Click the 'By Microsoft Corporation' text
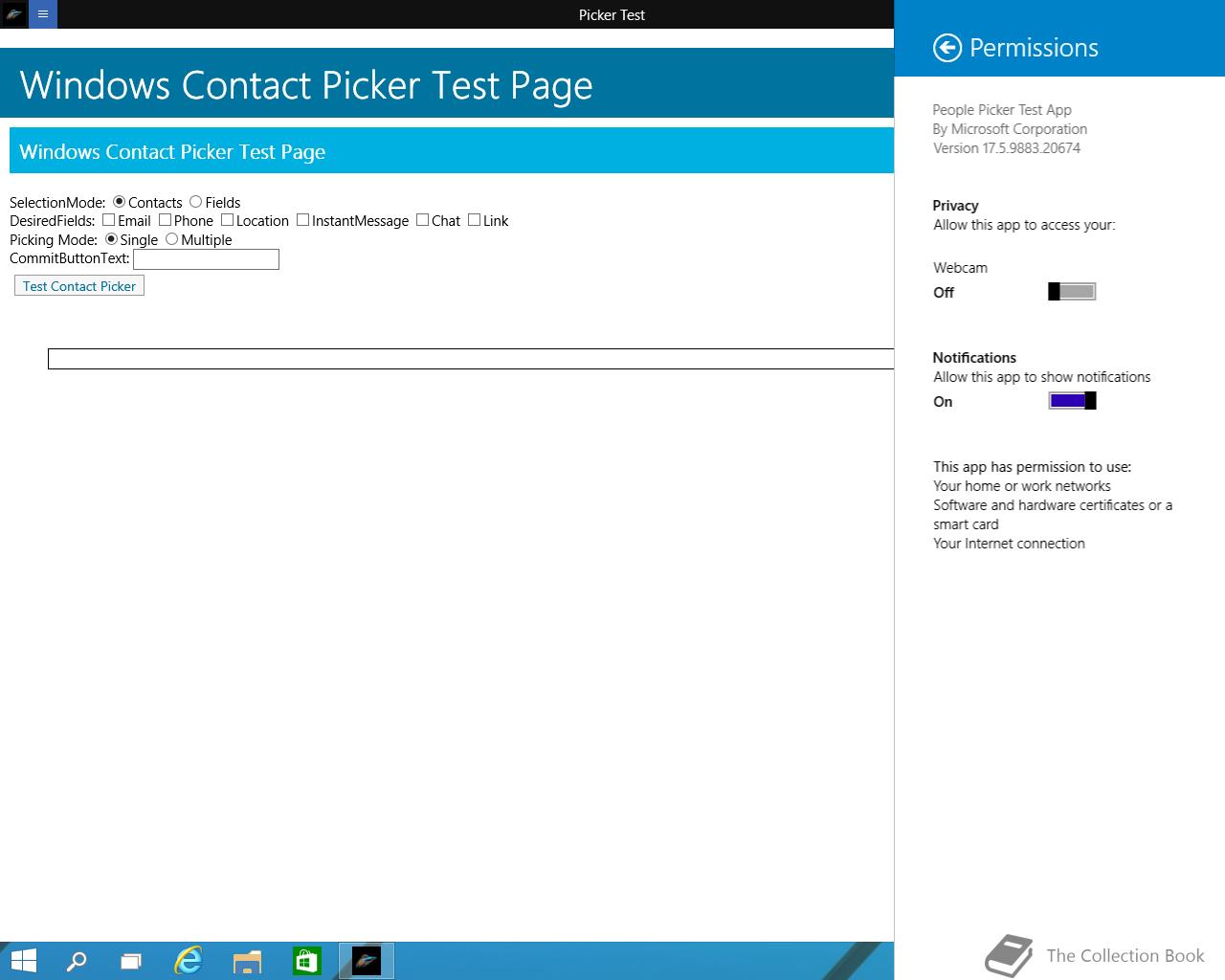This screenshot has width=1225, height=980. (x=1010, y=129)
